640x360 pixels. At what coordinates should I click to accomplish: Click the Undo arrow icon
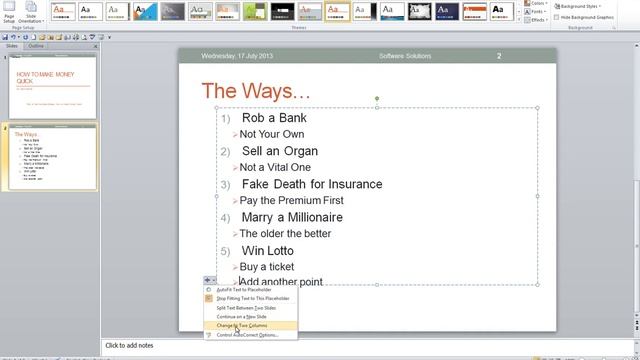tap(13, 37)
